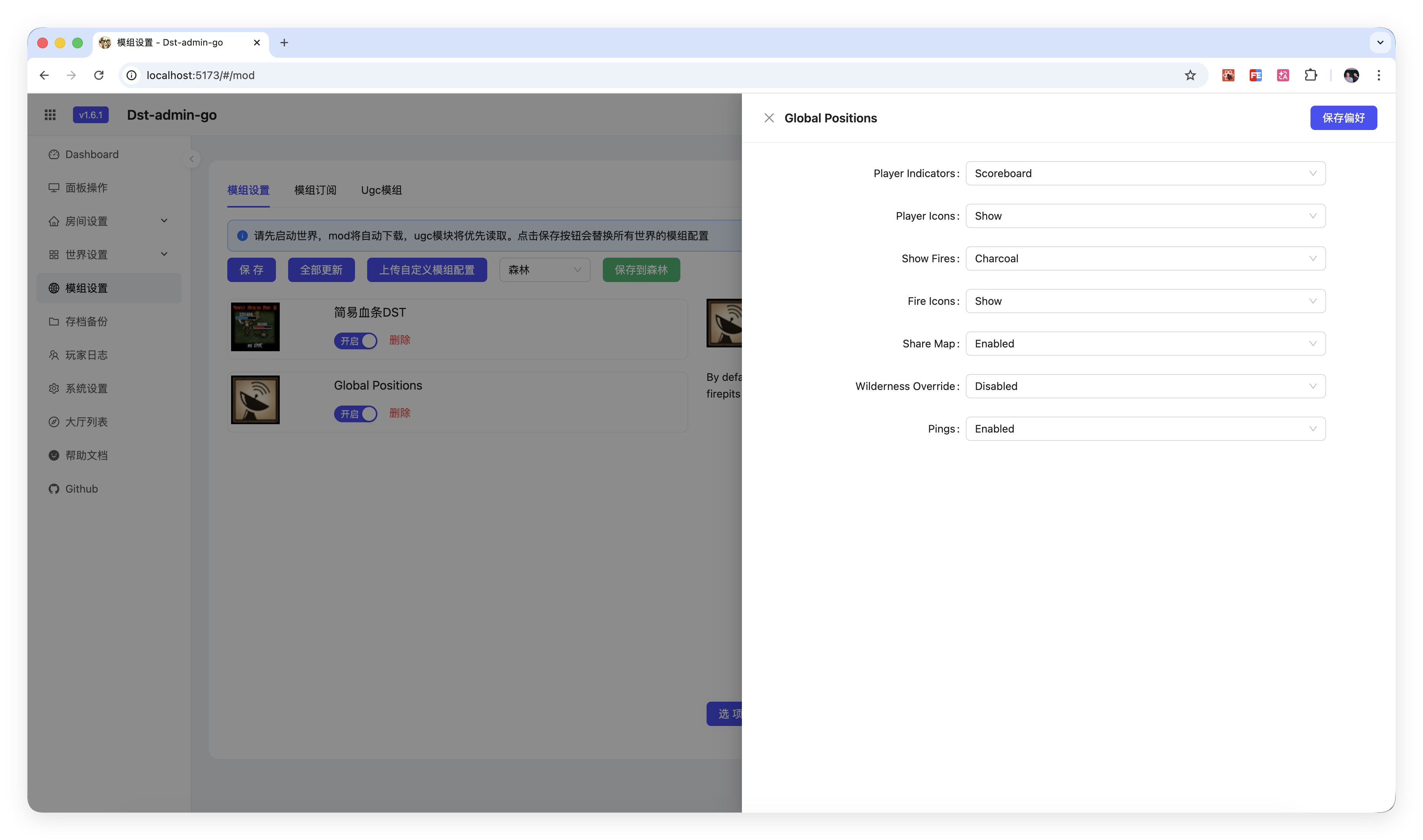The height and width of the screenshot is (840, 1423).
Task: Open 玩家日志 sidebar item
Action: [x=109, y=355]
